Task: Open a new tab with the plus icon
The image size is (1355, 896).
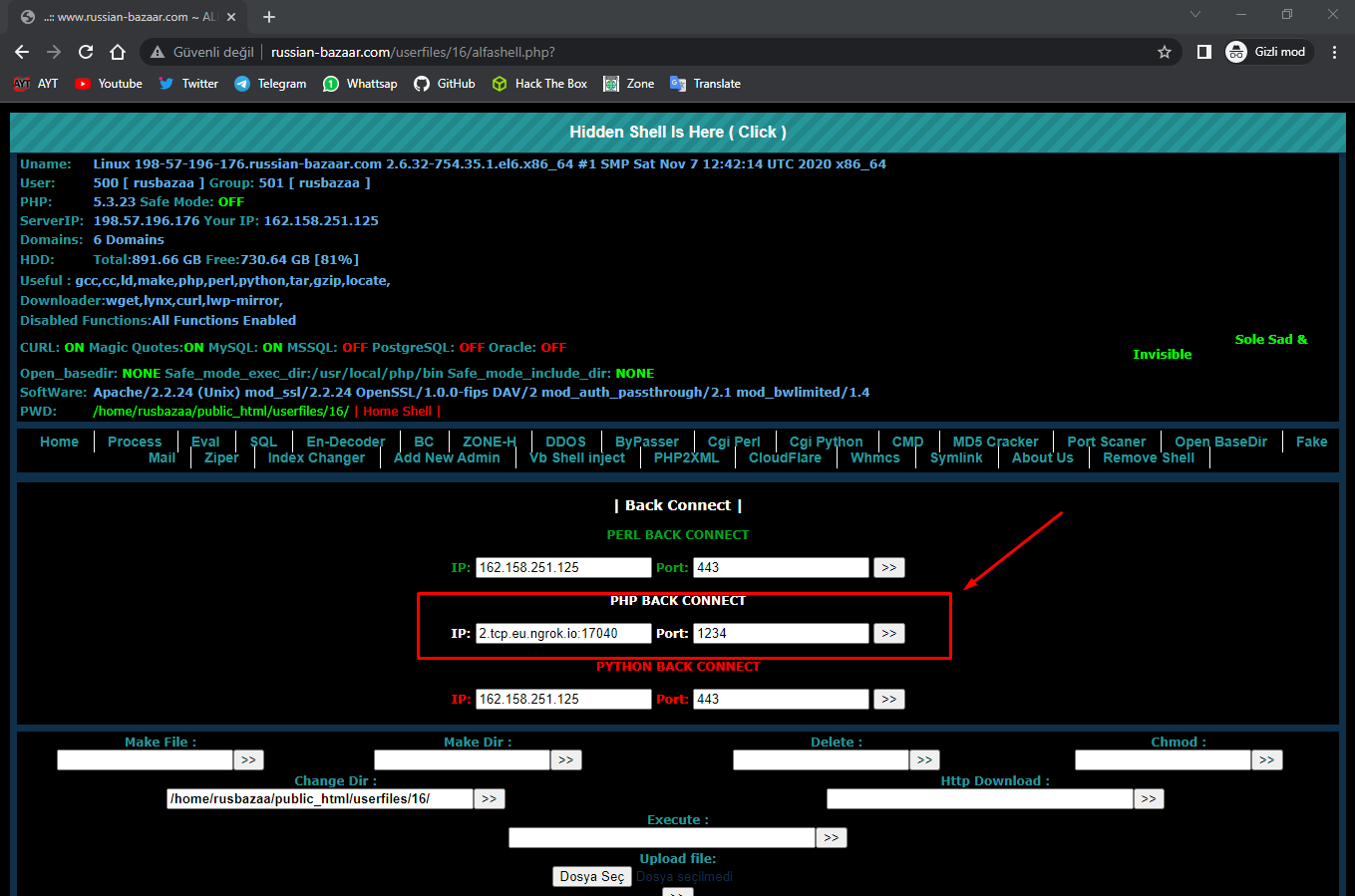Action: click(x=269, y=17)
